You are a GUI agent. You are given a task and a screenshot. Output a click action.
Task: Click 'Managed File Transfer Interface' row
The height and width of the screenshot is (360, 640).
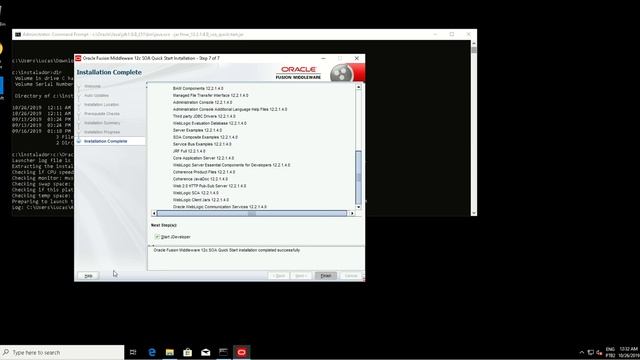click(x=210, y=96)
